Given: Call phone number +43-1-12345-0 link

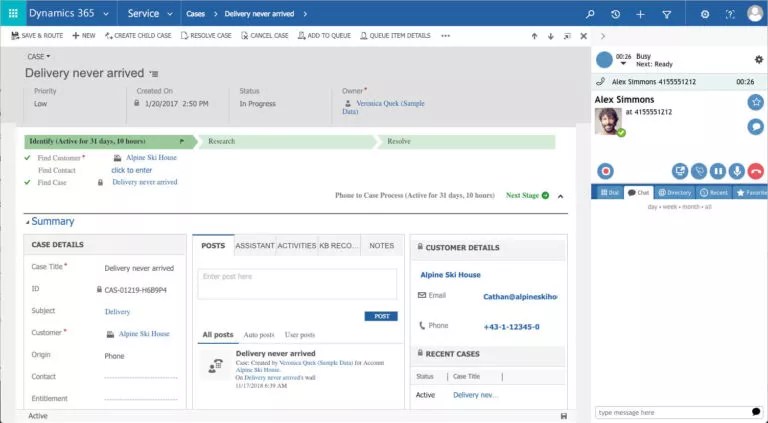Looking at the screenshot, I should [x=511, y=327].
